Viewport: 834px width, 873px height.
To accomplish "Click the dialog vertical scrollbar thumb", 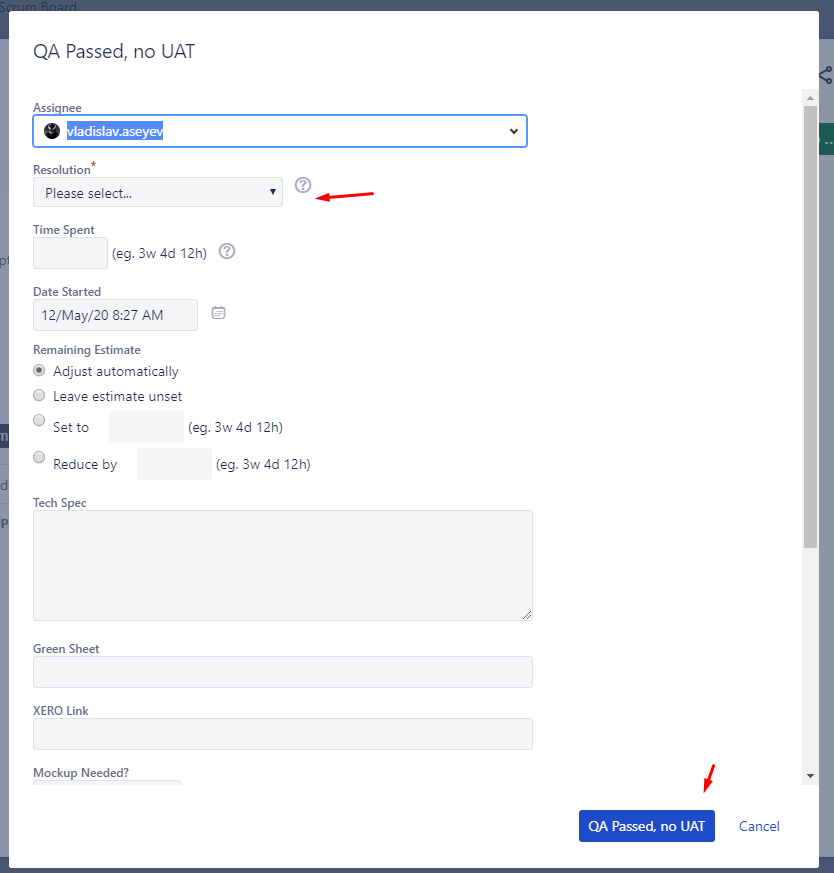I will coord(810,327).
